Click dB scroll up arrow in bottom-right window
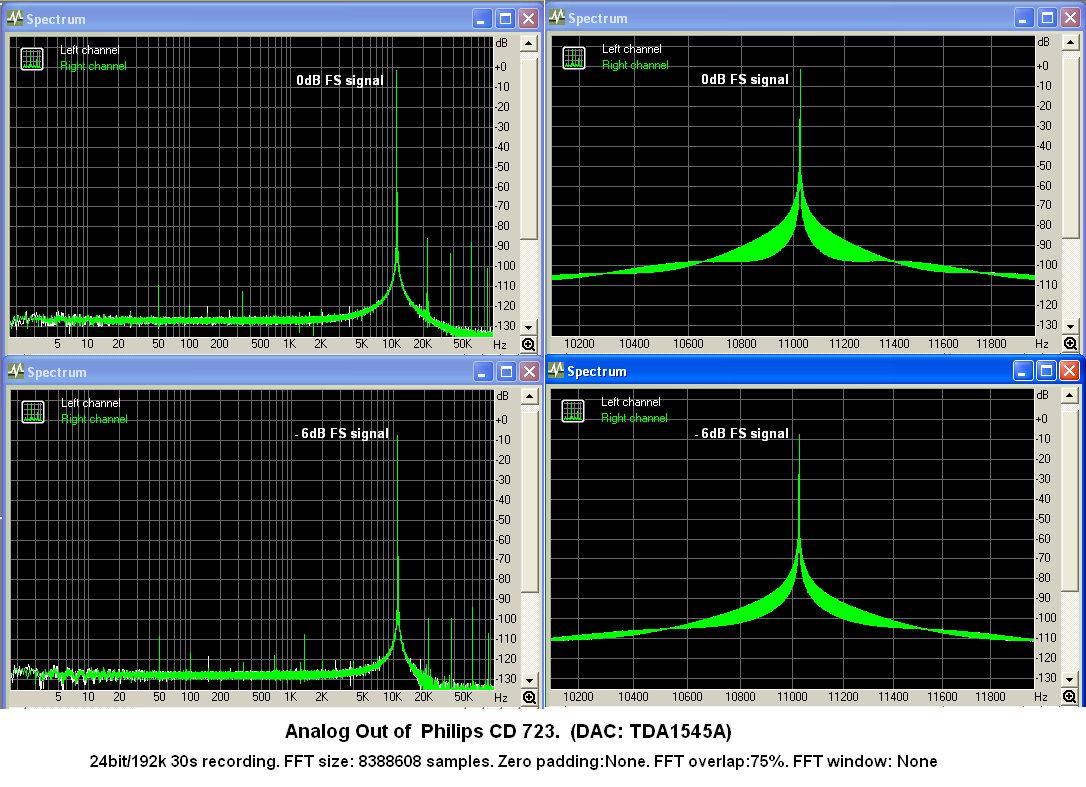 (1070, 396)
